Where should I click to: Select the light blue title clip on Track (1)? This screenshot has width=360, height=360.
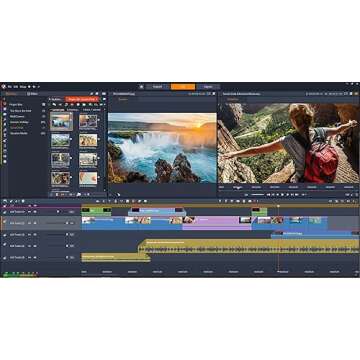[x=157, y=211]
